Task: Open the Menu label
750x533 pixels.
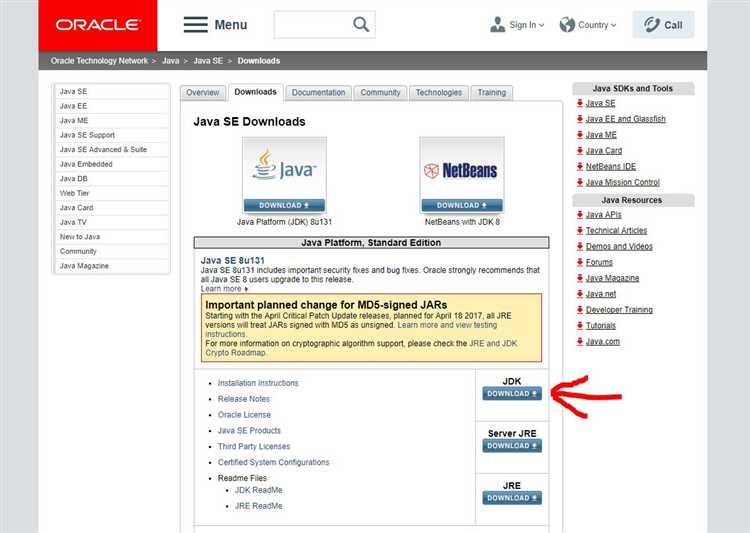Action: [x=231, y=25]
